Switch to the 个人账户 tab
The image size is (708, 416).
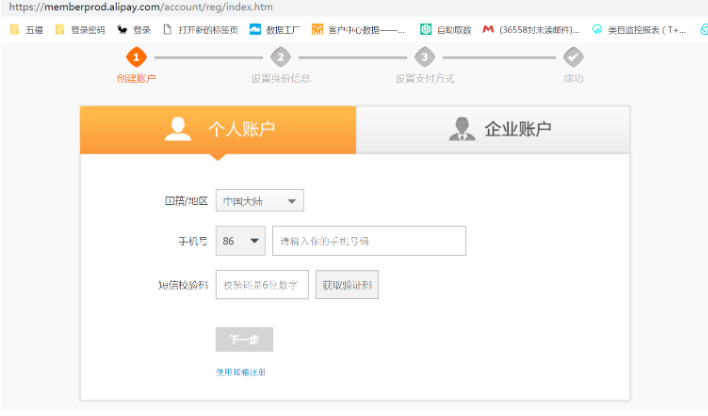pyautogui.click(x=218, y=129)
